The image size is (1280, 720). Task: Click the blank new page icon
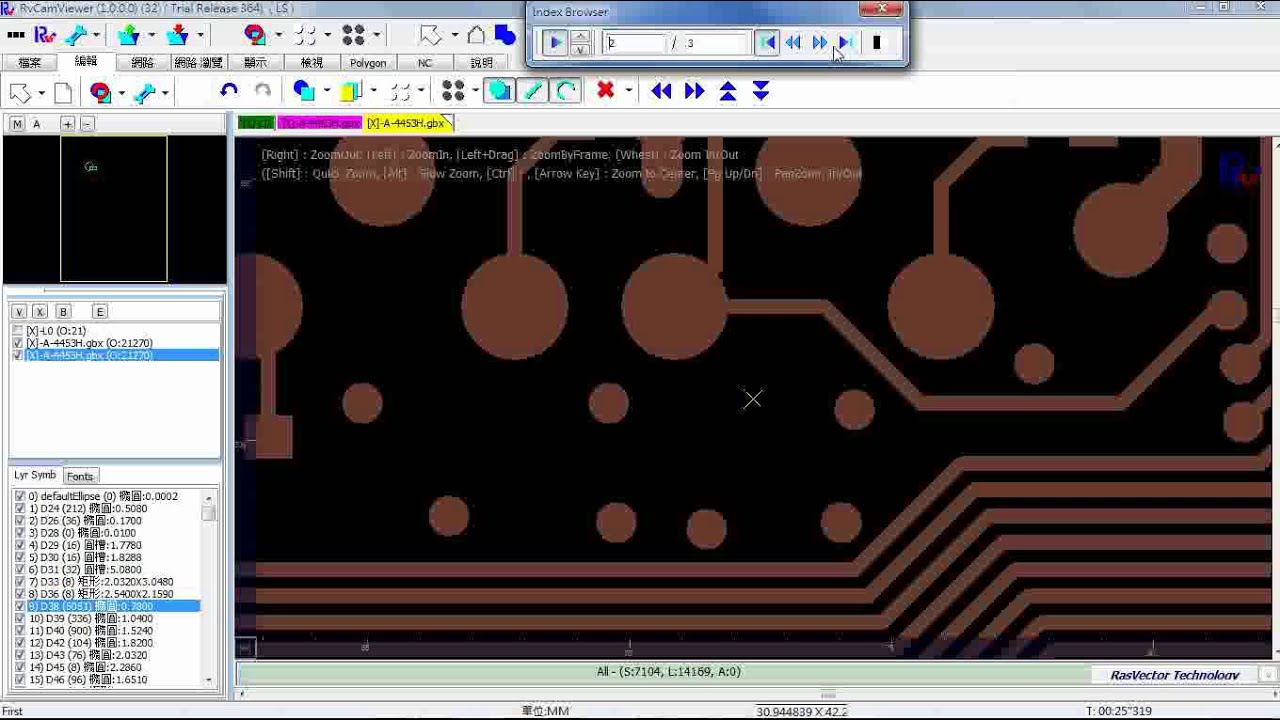tap(63, 92)
